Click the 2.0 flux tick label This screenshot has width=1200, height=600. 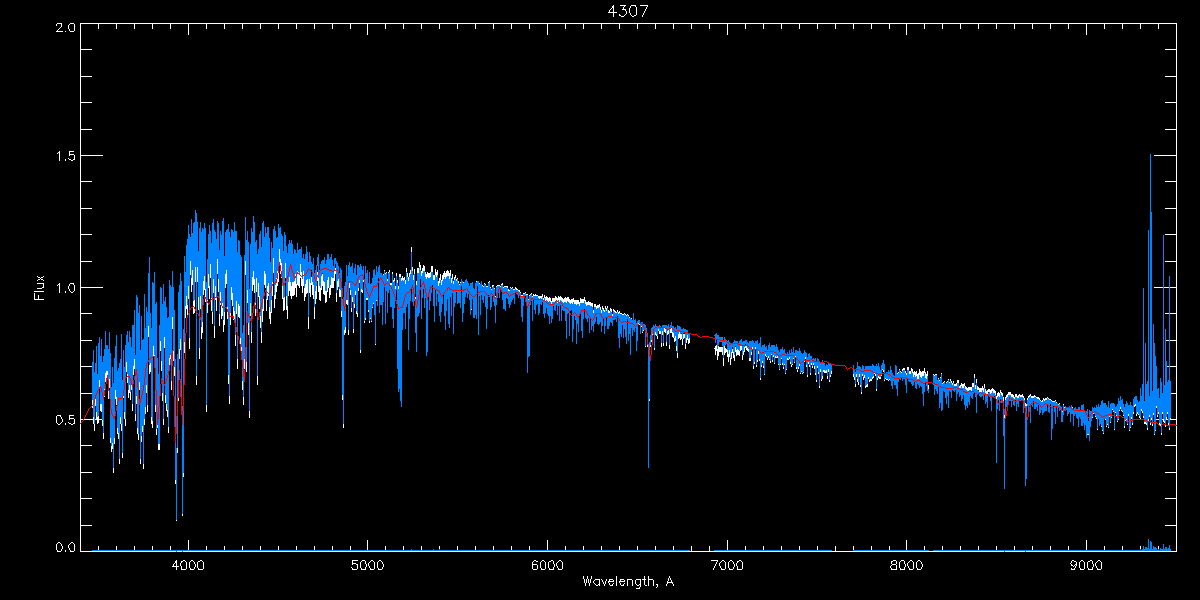tap(66, 28)
